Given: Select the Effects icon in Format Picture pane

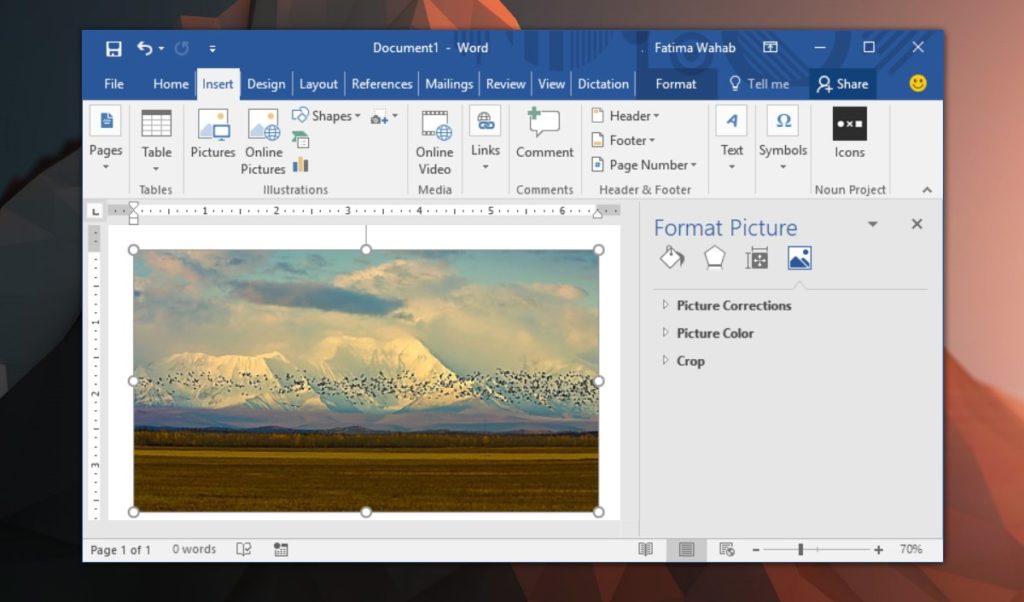Looking at the screenshot, I should click(714, 257).
